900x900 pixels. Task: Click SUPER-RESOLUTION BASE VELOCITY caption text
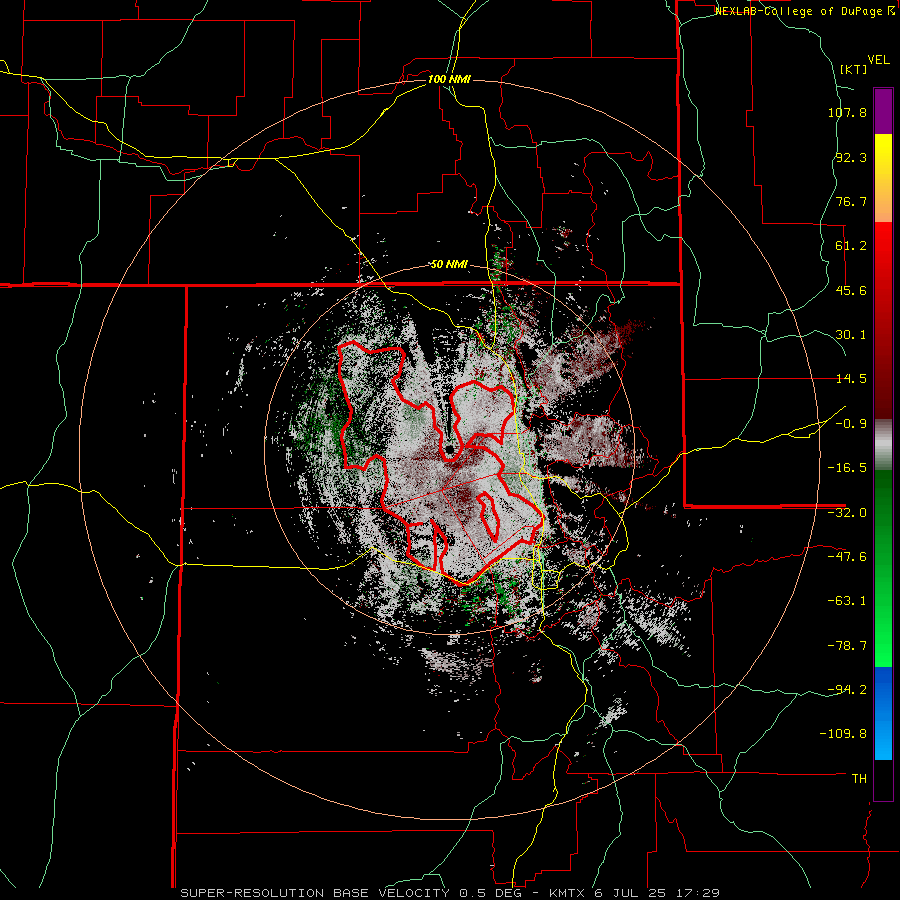[315, 893]
